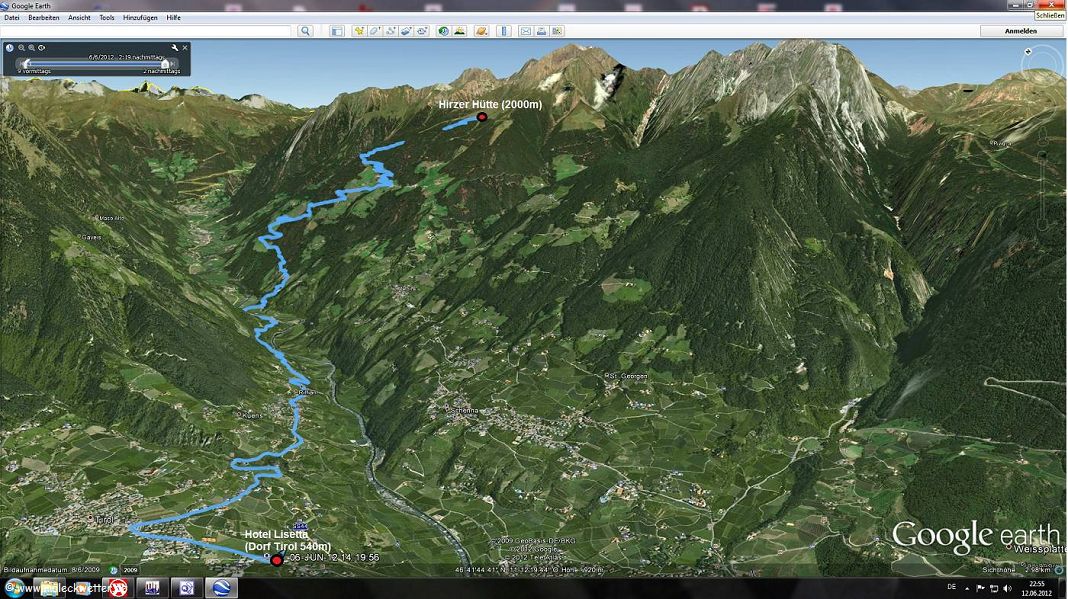The height and width of the screenshot is (599, 1068).
Task: Open the Ansicht menu
Action: (x=79, y=17)
